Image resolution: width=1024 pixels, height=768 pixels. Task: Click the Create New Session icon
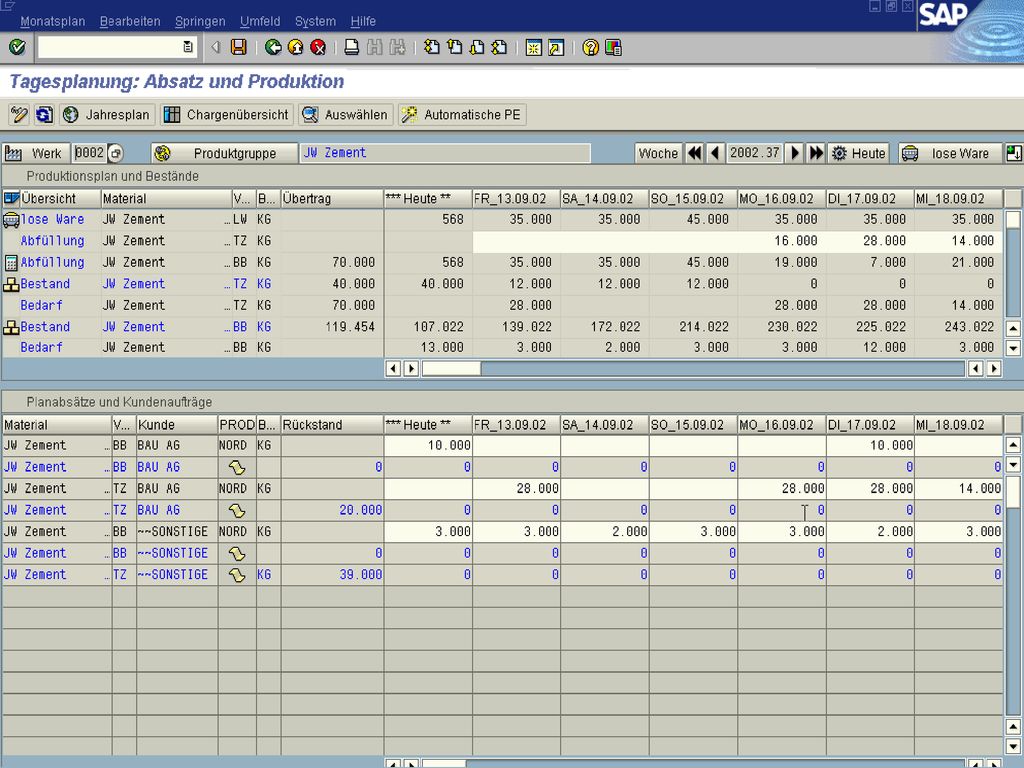(x=534, y=48)
